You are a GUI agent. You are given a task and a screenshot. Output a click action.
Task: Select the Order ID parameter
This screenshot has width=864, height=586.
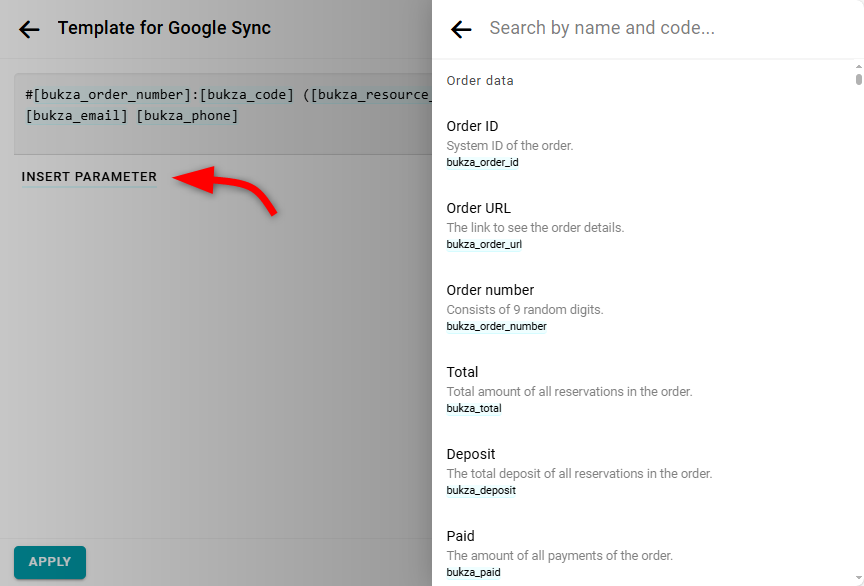[x=472, y=126]
